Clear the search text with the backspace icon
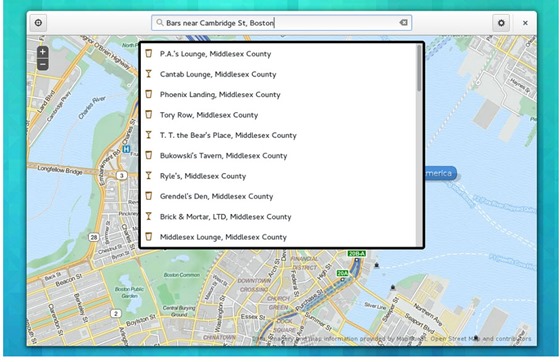Viewport: 560px width, 362px height. (x=403, y=22)
